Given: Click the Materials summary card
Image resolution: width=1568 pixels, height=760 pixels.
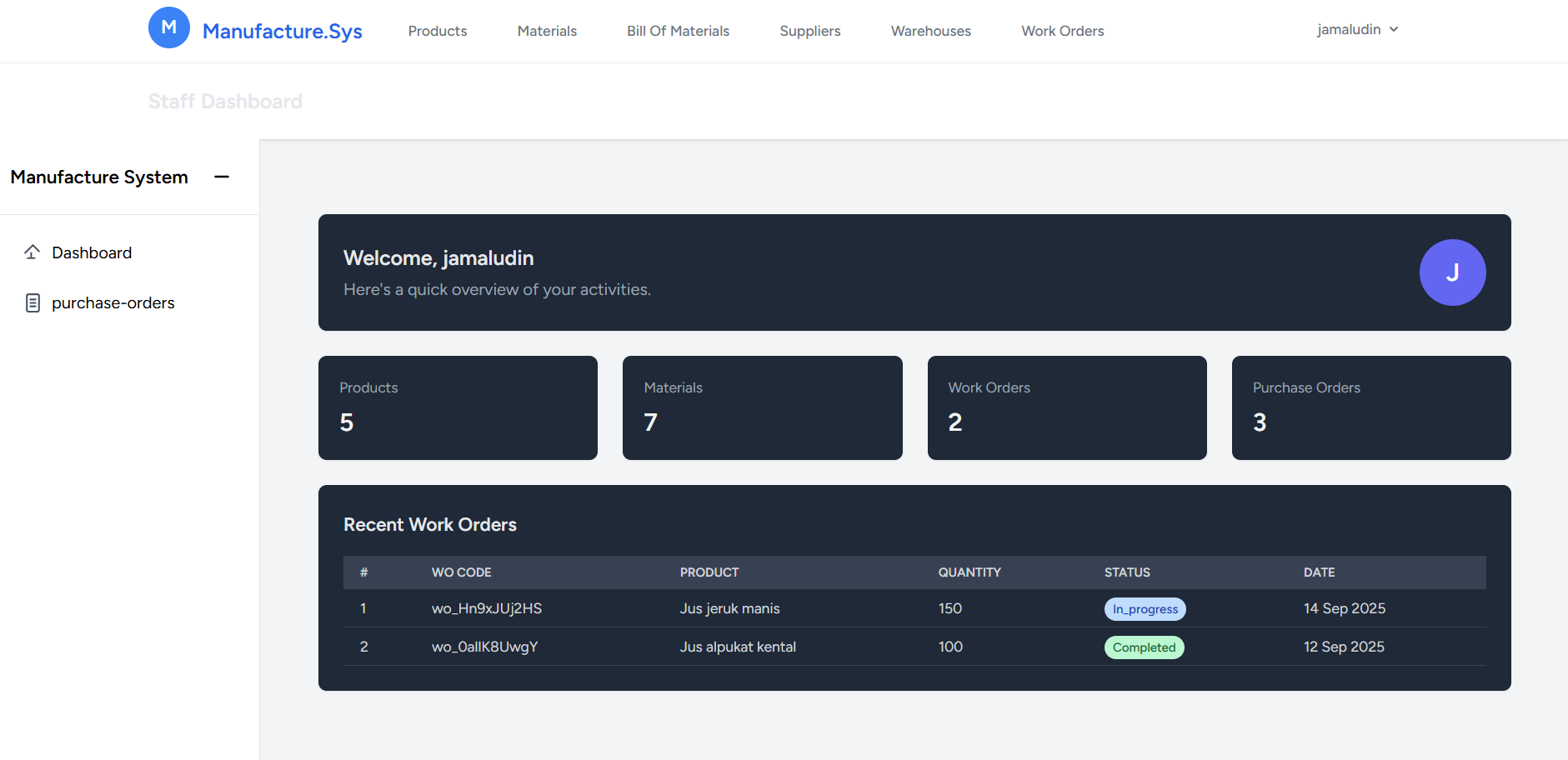Looking at the screenshot, I should coord(762,407).
